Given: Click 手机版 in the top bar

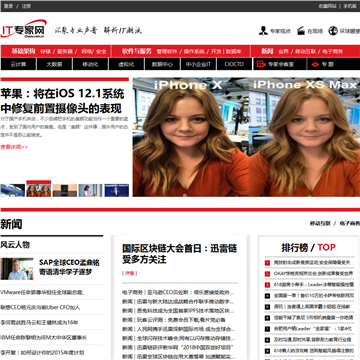Looking at the screenshot, I should click(350, 6).
